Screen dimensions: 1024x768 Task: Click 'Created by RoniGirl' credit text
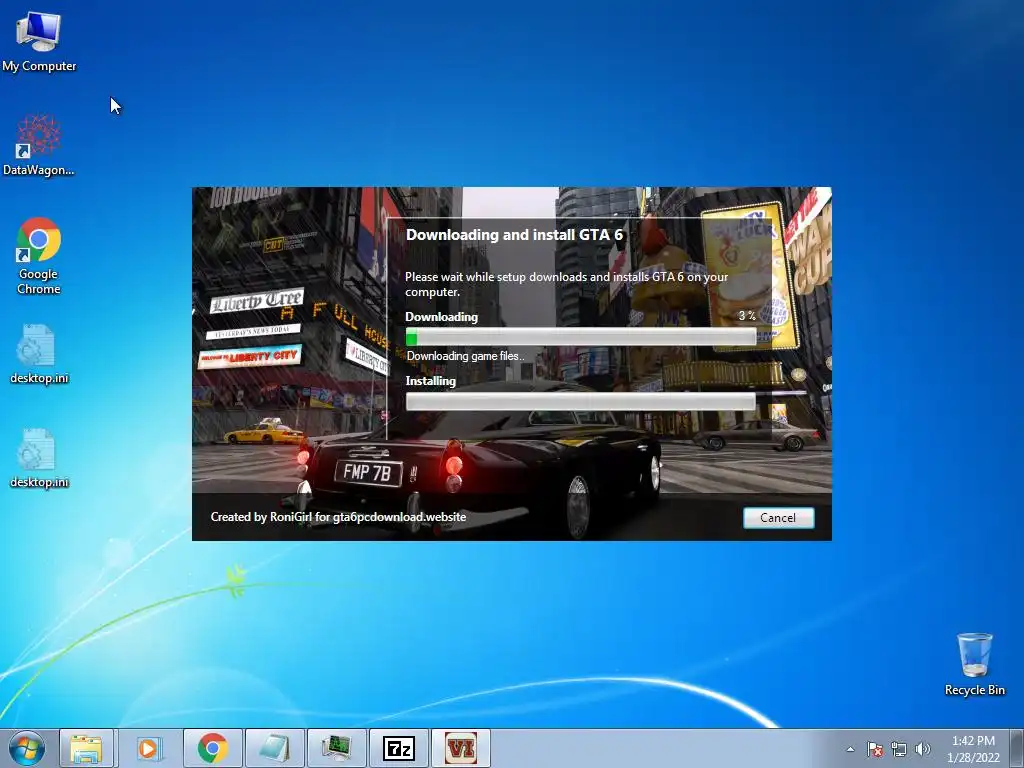coord(338,517)
